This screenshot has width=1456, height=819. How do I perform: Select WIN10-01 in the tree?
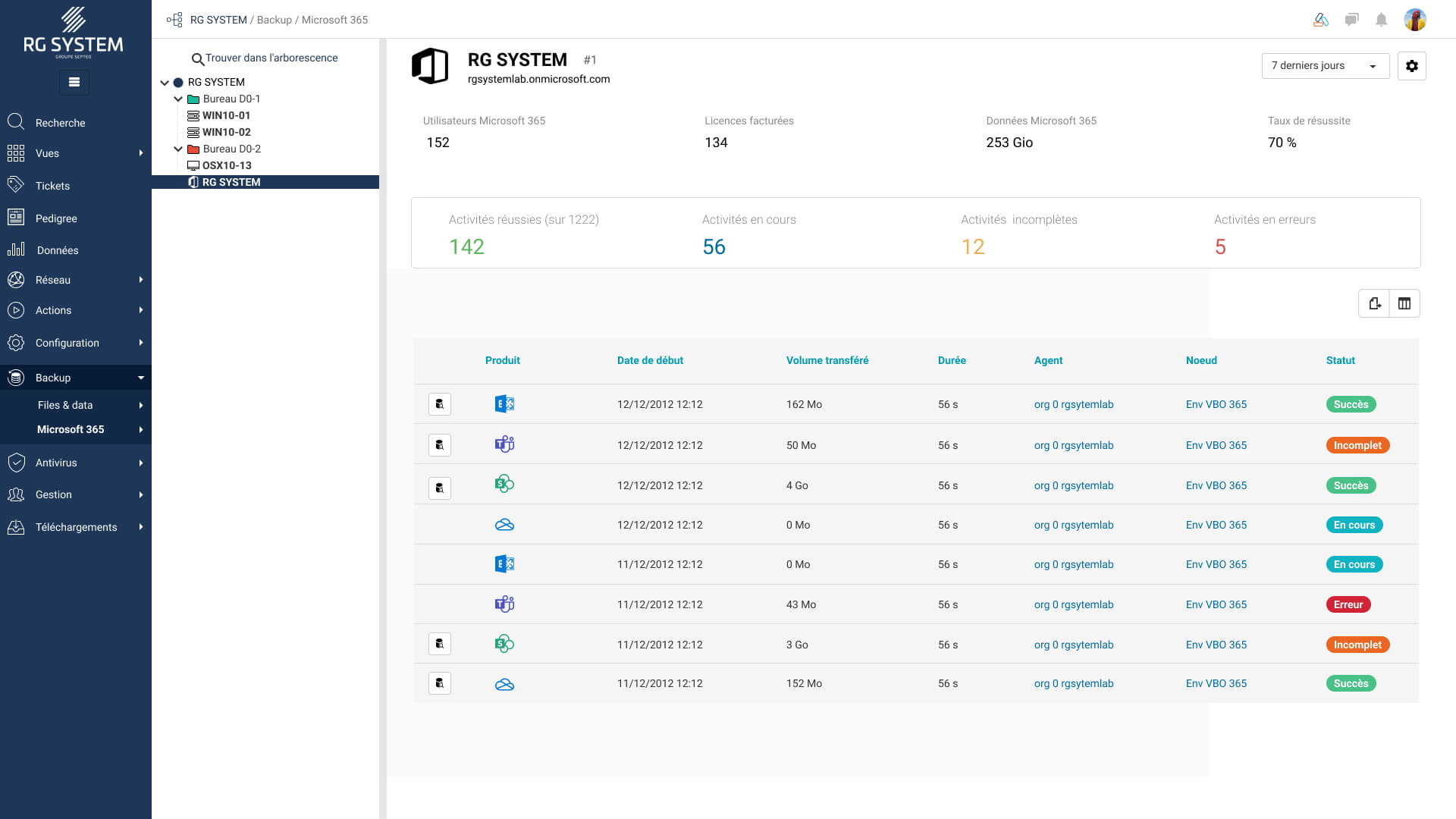click(226, 115)
